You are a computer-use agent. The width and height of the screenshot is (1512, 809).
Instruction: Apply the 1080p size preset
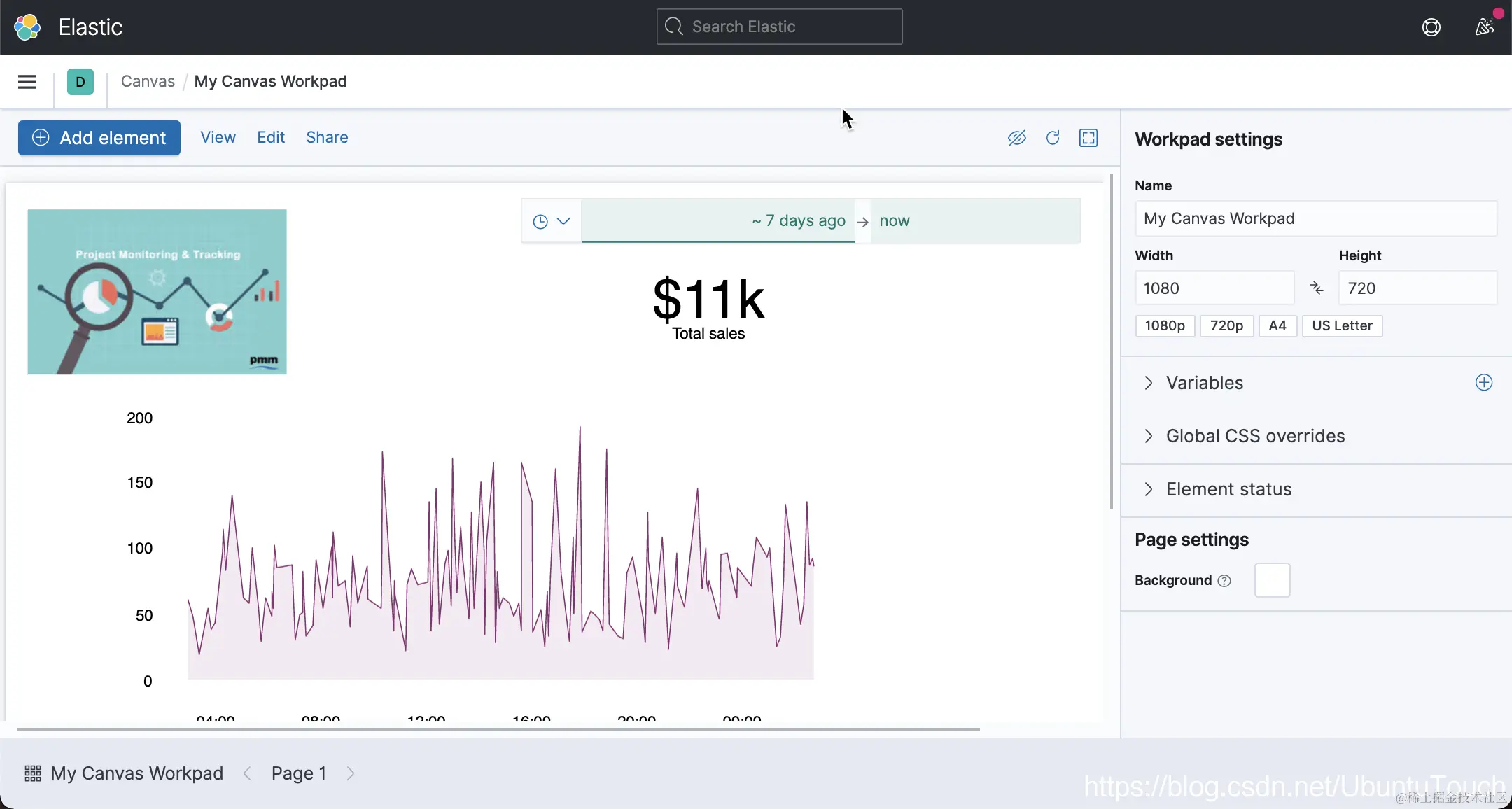(1165, 325)
